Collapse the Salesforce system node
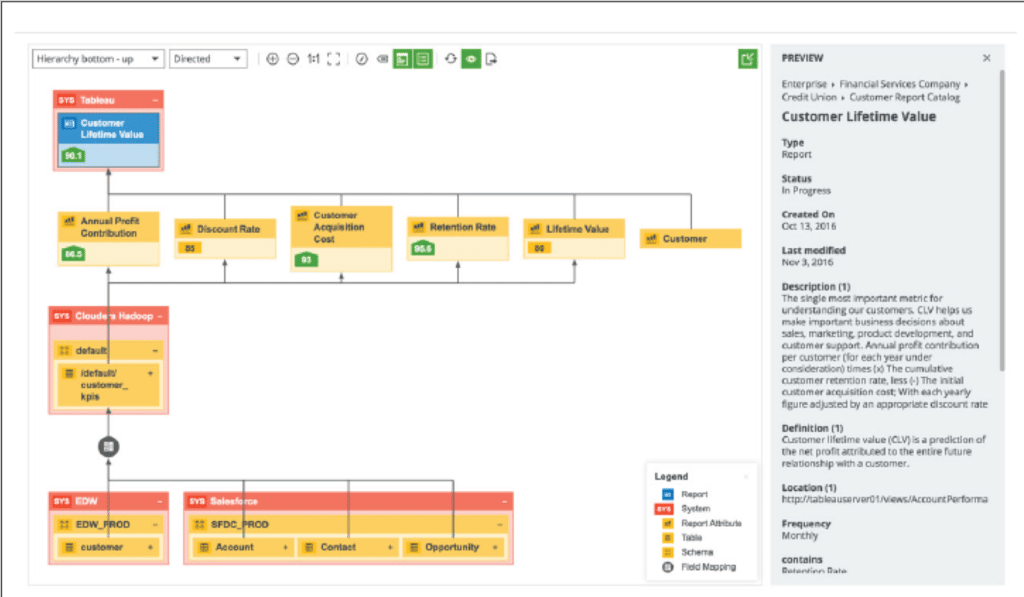The image size is (1024, 597). [x=504, y=502]
